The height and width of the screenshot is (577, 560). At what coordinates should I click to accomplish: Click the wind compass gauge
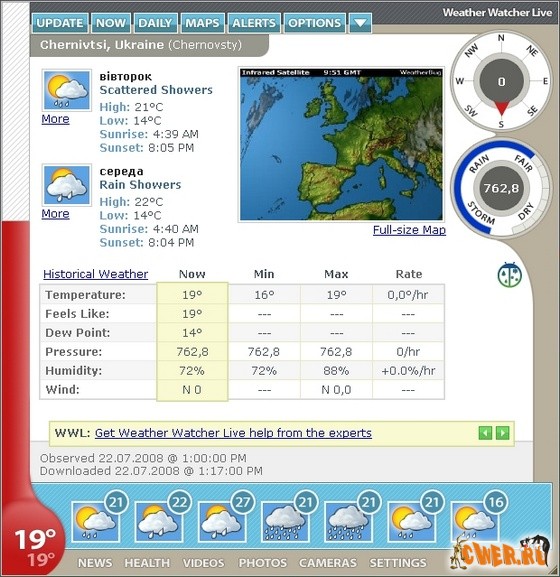click(x=501, y=81)
